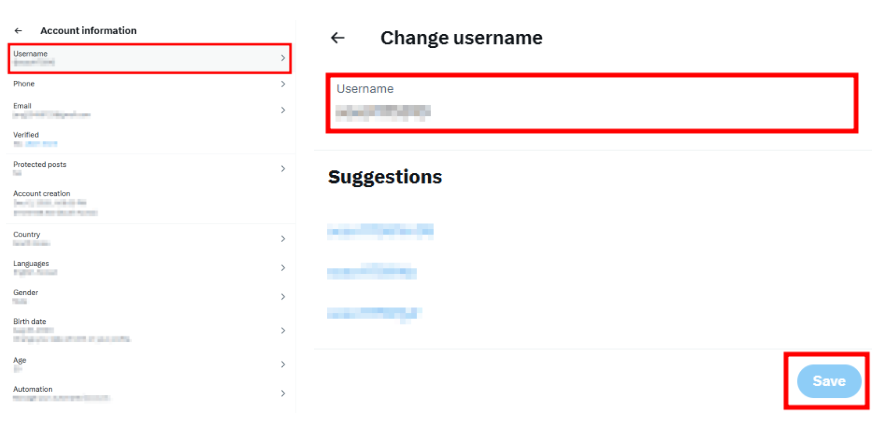This screenshot has height=434, width=880.
Task: Click the chevron beside Birth date
Action: [x=283, y=330]
